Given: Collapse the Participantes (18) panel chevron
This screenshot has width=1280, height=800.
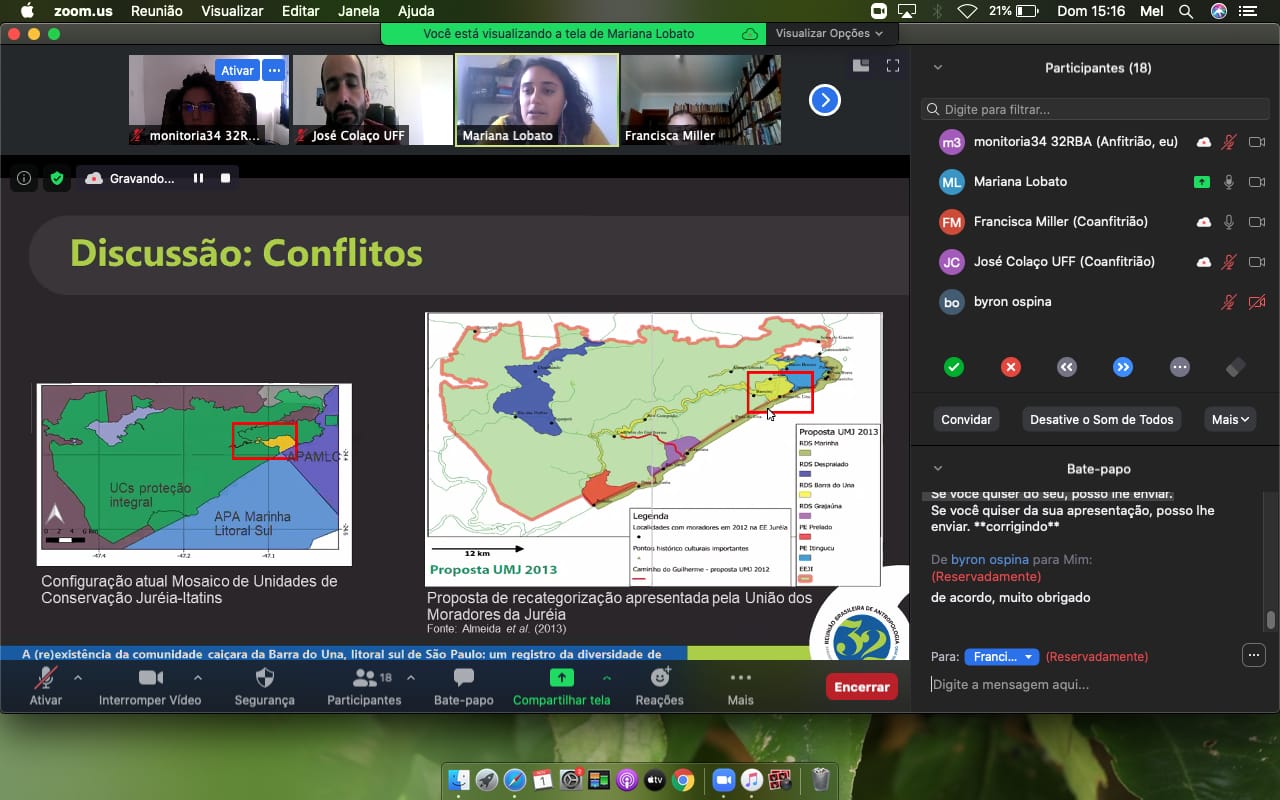Looking at the screenshot, I should pos(938,68).
